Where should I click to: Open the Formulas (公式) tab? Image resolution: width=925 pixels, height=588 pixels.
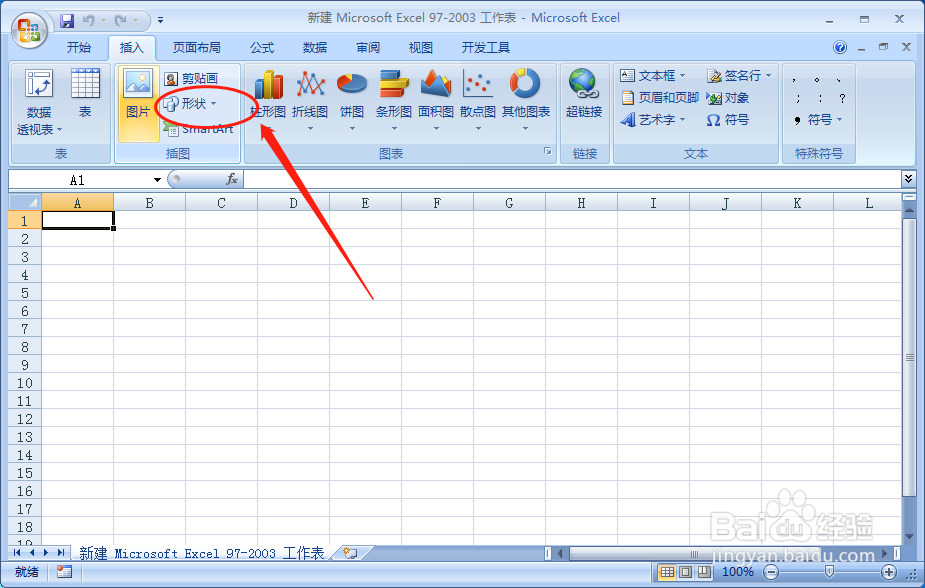tap(261, 47)
